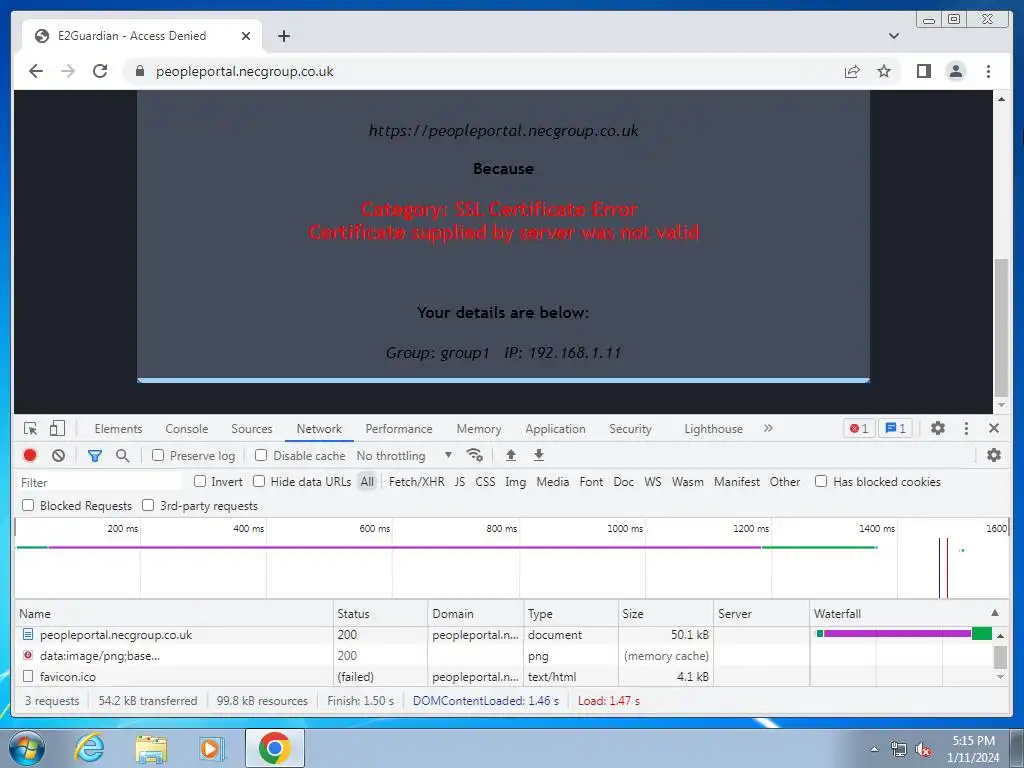Image resolution: width=1024 pixels, height=768 pixels.
Task: Reload the current page
Action: point(100,71)
